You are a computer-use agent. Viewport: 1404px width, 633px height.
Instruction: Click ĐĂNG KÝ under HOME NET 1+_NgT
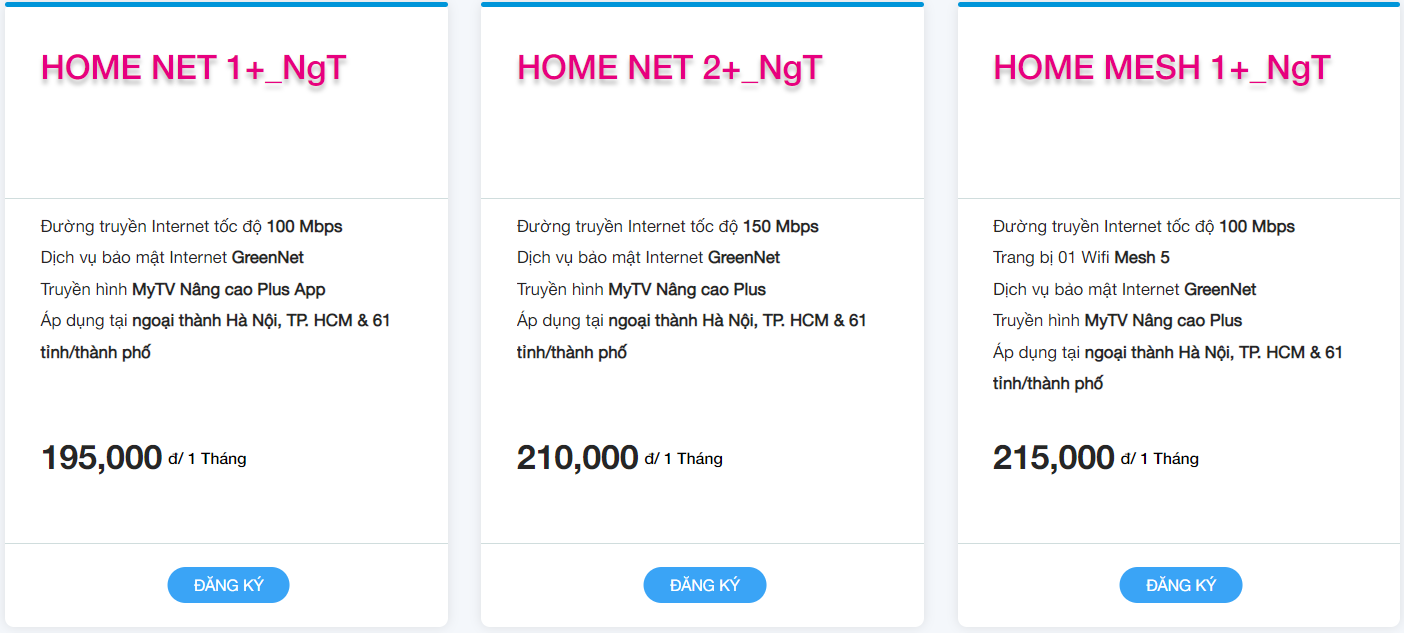coord(228,585)
